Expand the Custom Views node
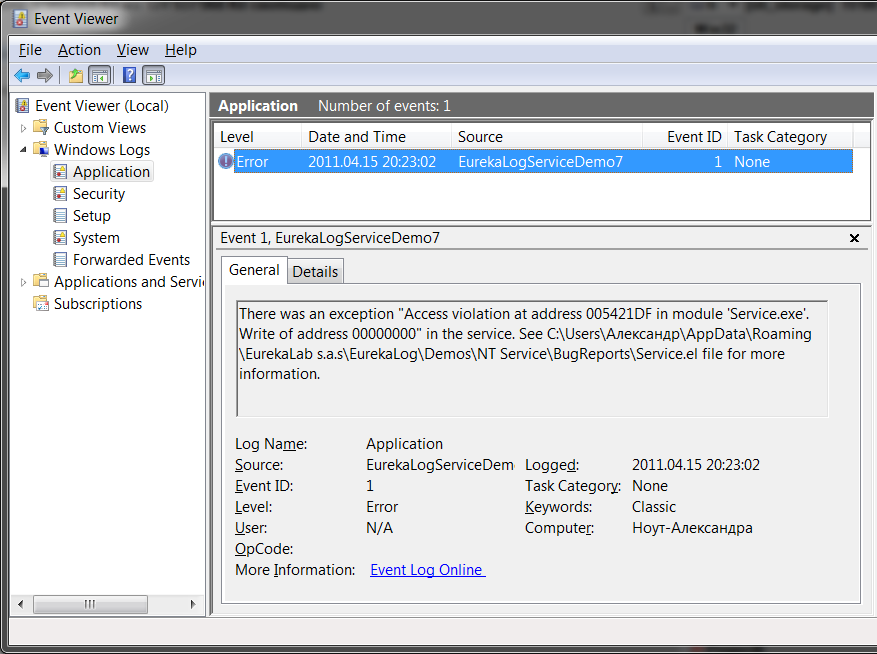This screenshot has width=877, height=654. click(x=23, y=128)
